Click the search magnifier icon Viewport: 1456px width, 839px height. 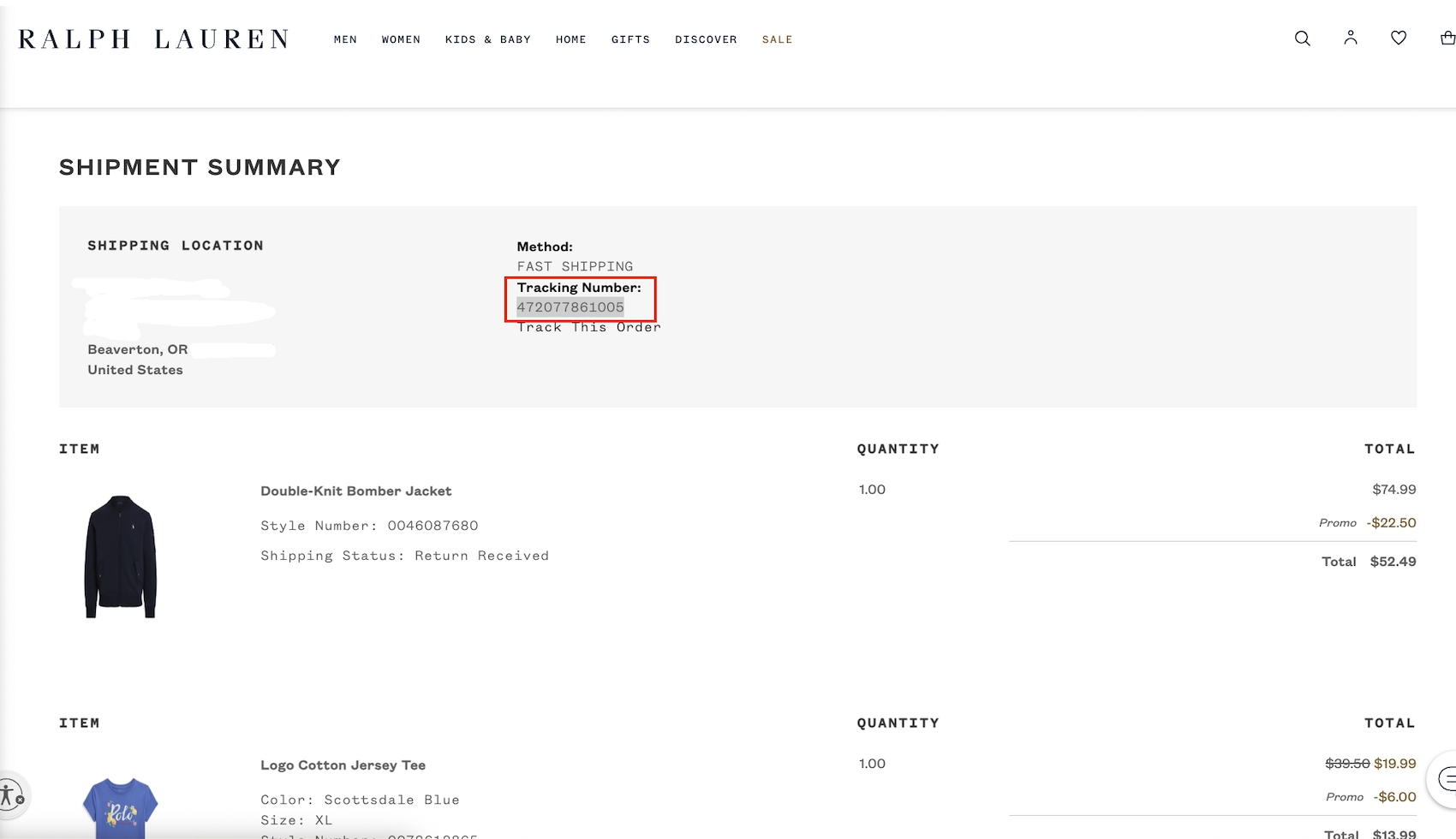[1302, 39]
